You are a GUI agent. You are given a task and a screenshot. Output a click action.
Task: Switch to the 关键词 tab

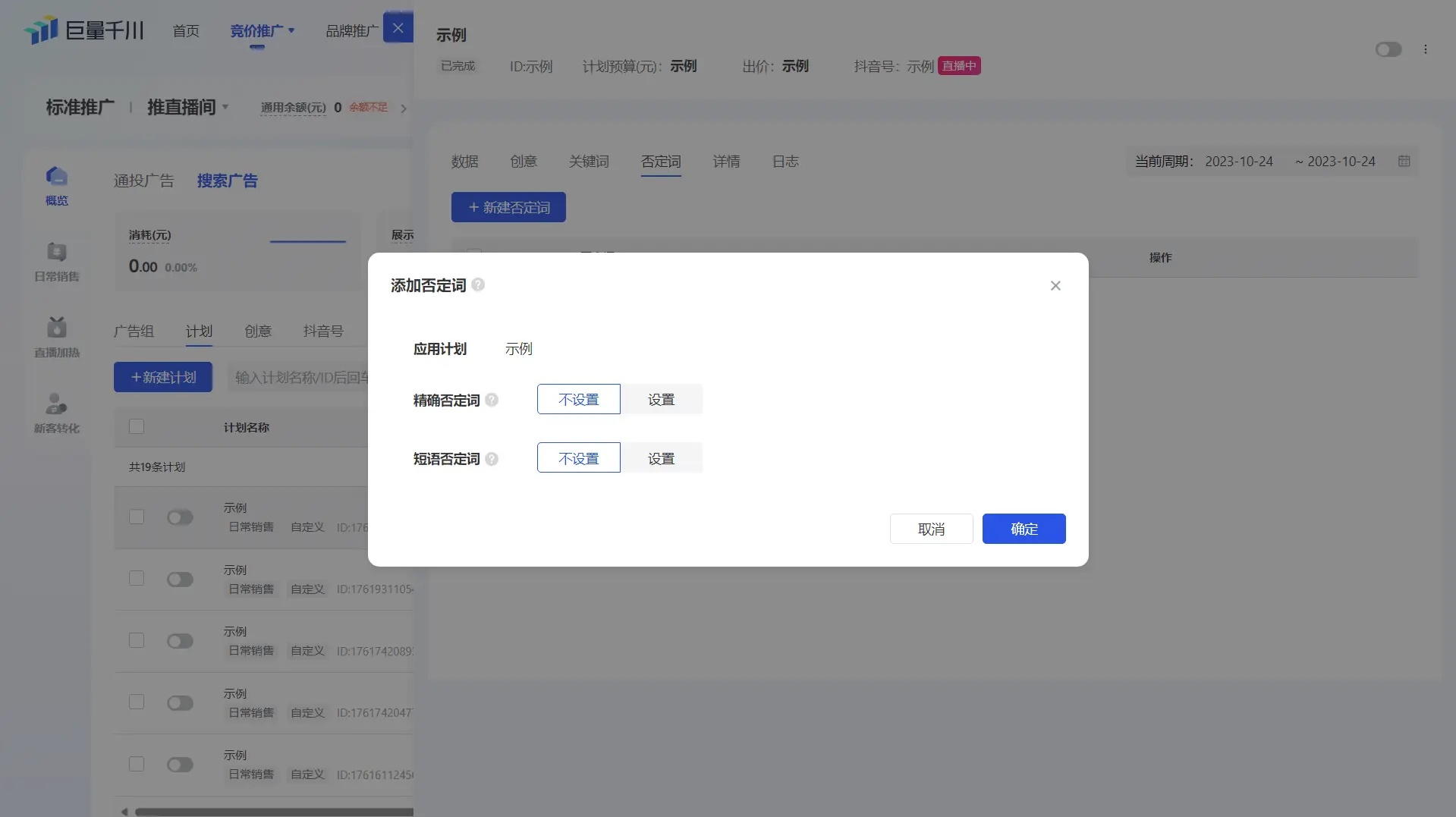pyautogui.click(x=589, y=162)
